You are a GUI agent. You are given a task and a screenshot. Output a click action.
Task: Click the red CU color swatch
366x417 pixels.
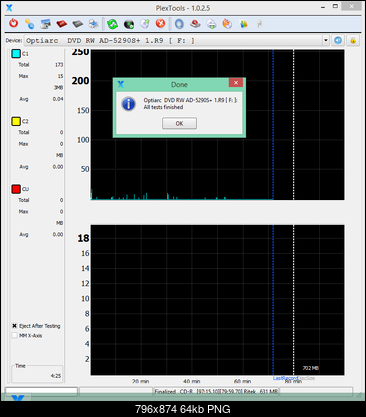coord(16,189)
